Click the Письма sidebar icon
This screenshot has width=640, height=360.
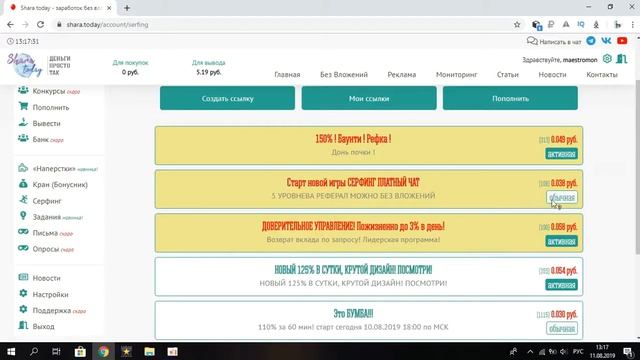coord(23,232)
